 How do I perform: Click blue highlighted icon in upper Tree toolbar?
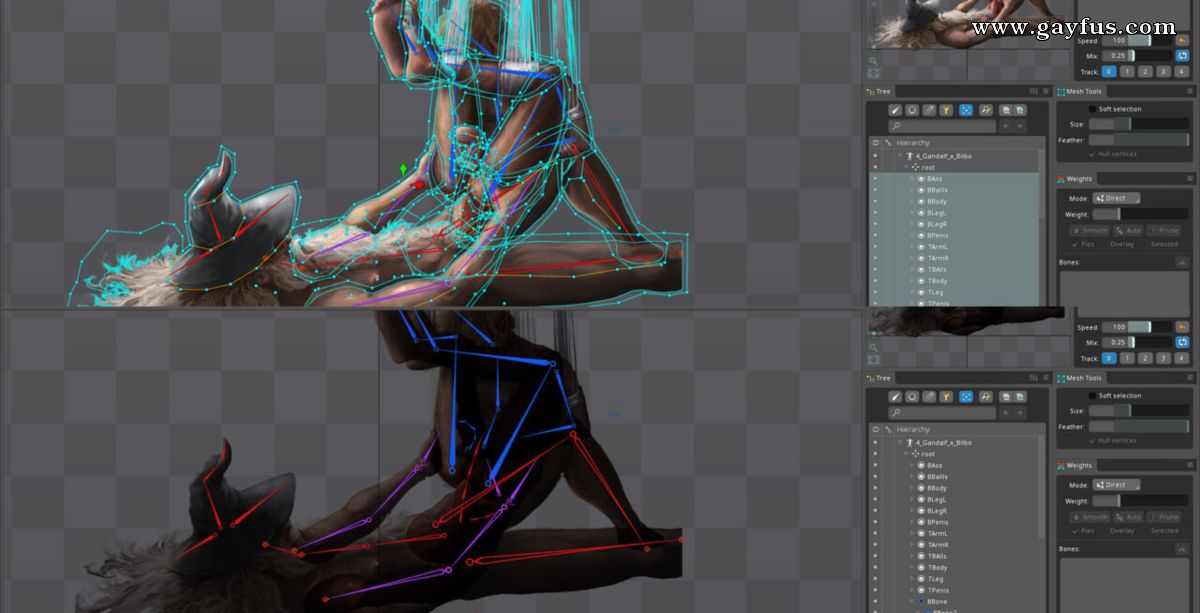click(966, 110)
